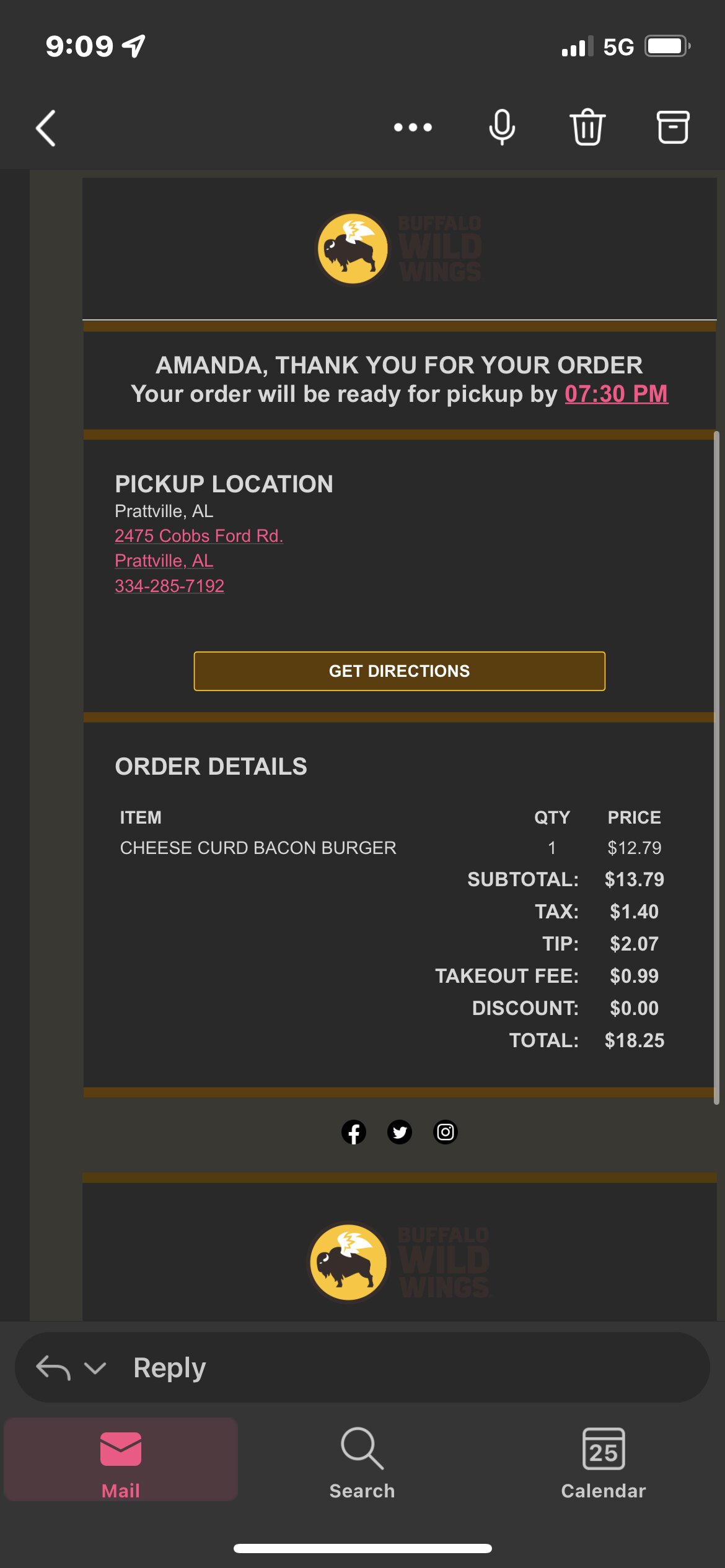Switch to the Search tab
The height and width of the screenshot is (1568, 725).
pos(362,1463)
